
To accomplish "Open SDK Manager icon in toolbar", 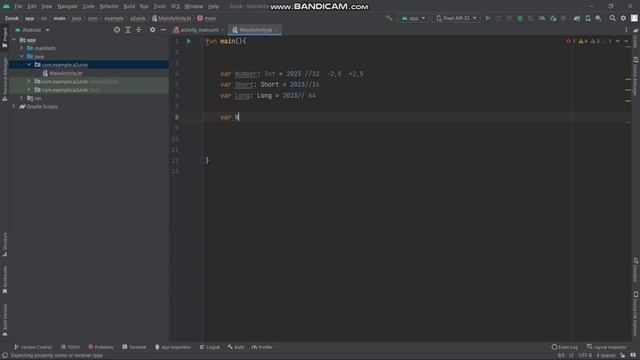I will 598,18.
